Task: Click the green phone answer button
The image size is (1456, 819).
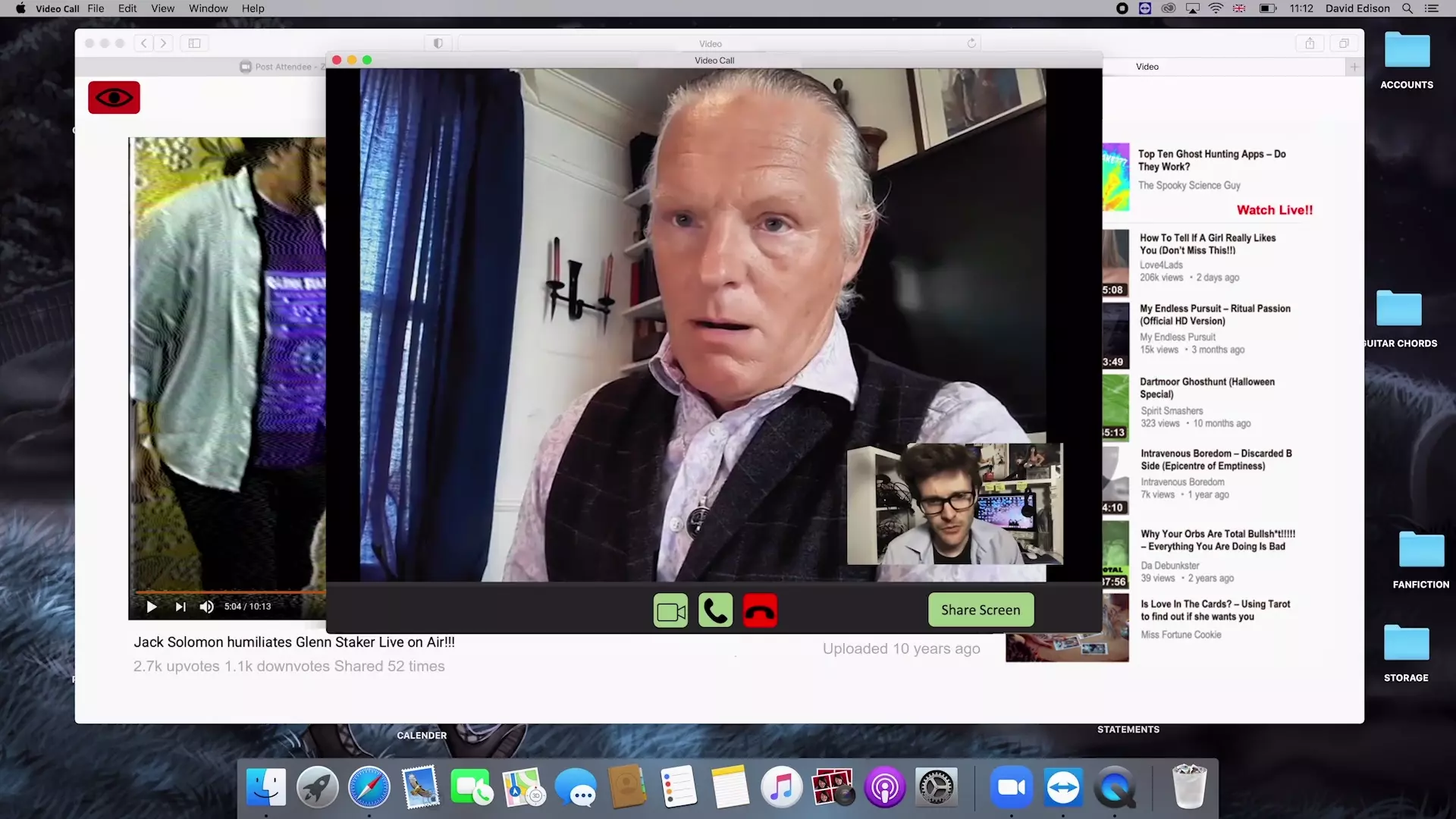Action: [x=715, y=610]
